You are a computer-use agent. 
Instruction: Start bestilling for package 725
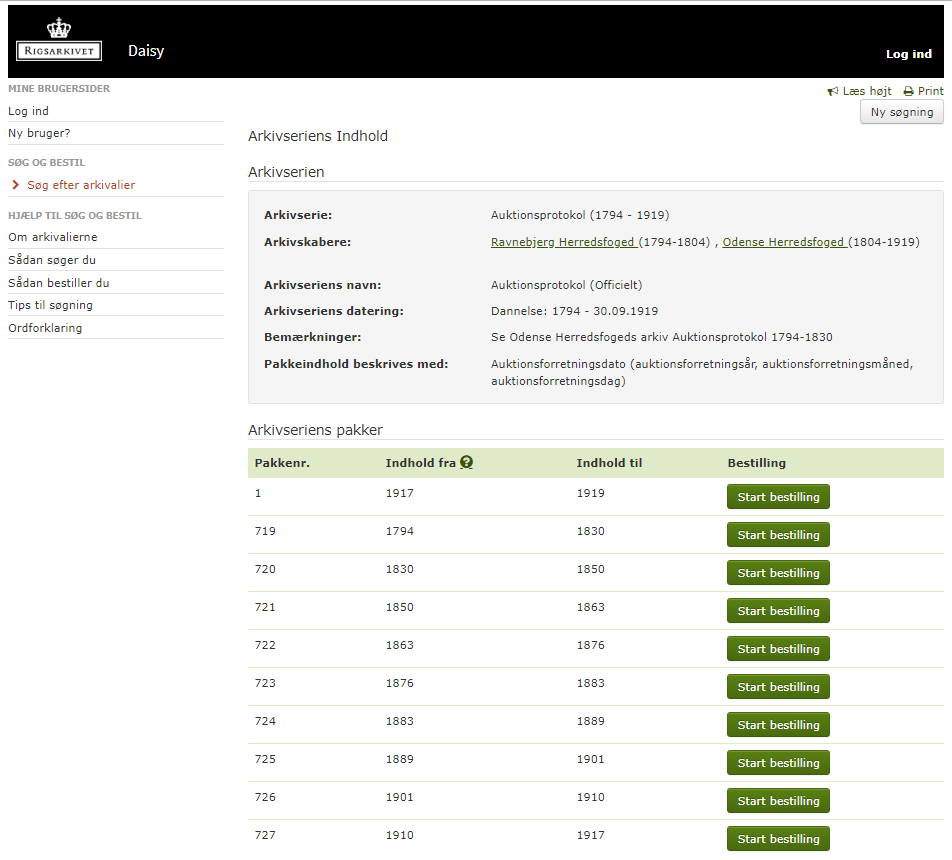point(778,763)
